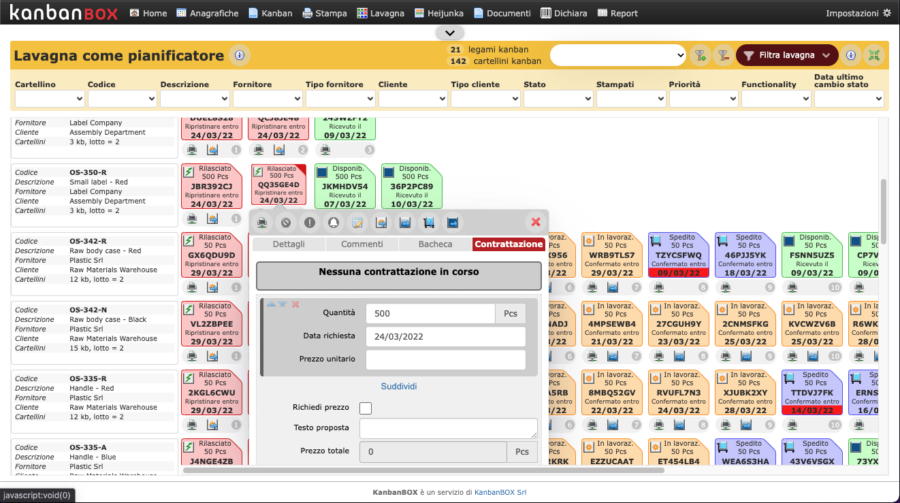Switch to the Dettagli tab
The image size is (900, 503).
point(288,244)
